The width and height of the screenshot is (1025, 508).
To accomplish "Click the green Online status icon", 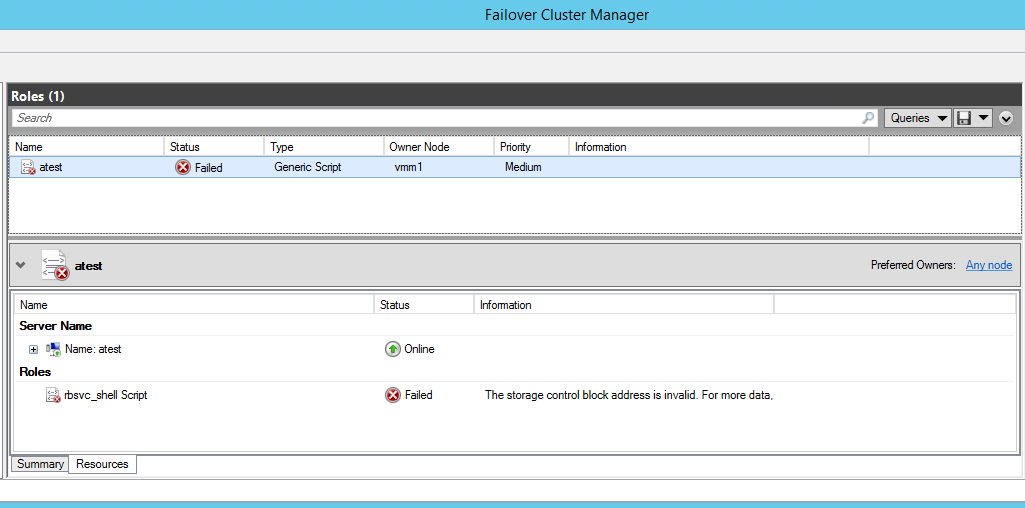I will 392,349.
